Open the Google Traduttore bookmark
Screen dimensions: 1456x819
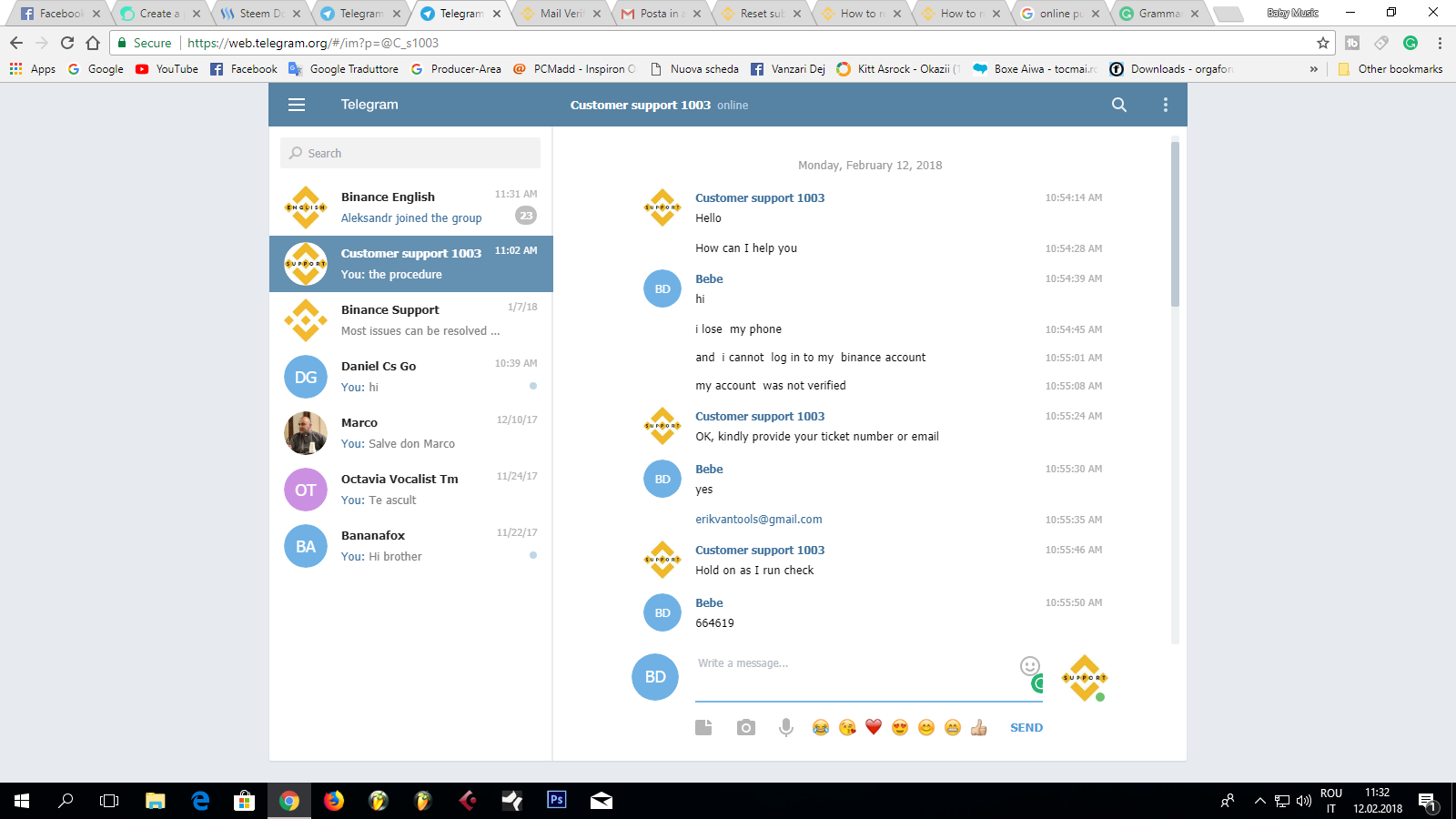point(344,69)
